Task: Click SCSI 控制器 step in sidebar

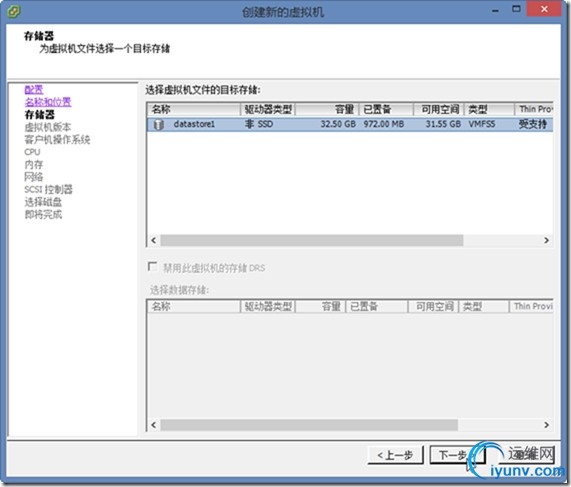Action: pyautogui.click(x=48, y=189)
